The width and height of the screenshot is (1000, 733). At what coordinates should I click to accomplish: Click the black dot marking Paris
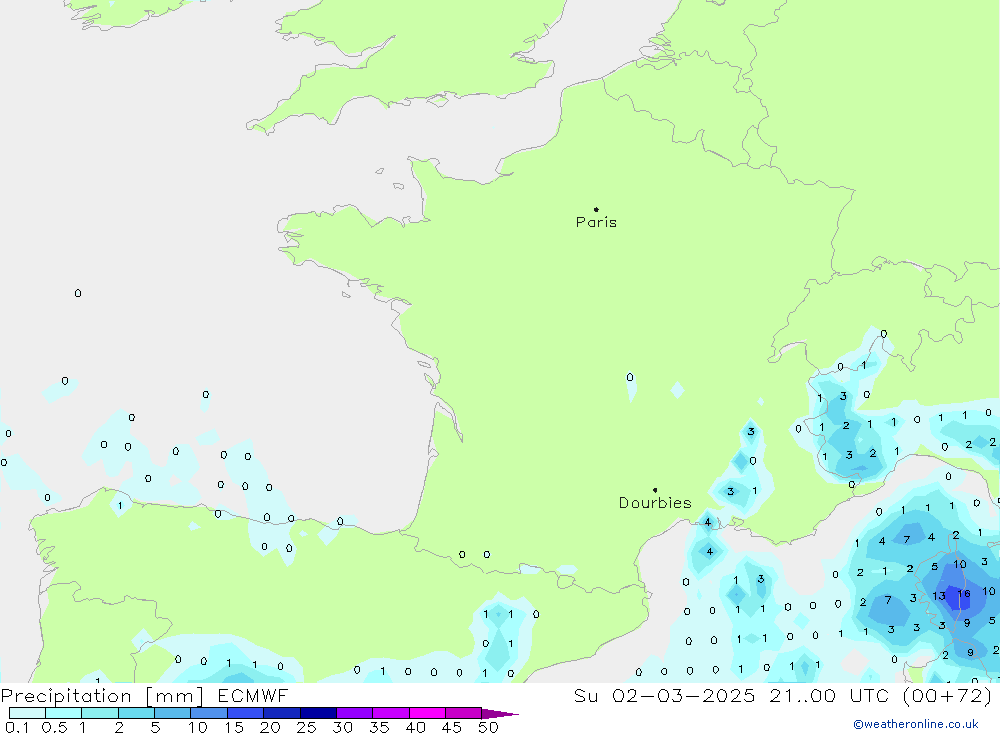coord(596,209)
